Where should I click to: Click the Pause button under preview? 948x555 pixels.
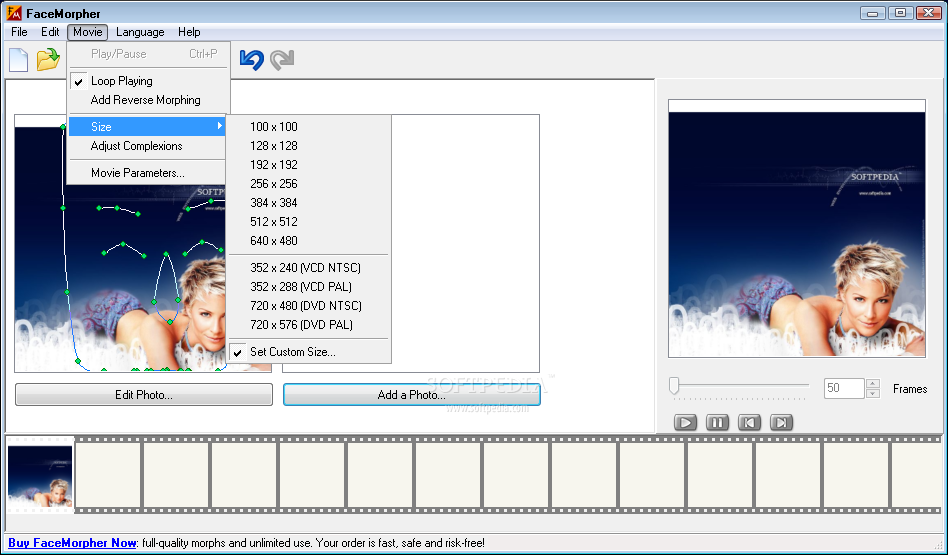click(x=717, y=422)
